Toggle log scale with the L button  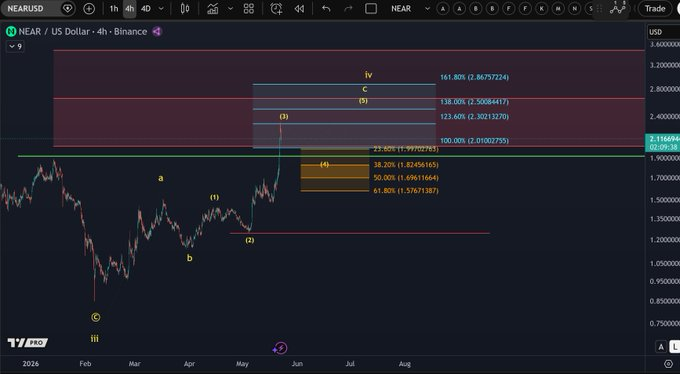click(674, 347)
